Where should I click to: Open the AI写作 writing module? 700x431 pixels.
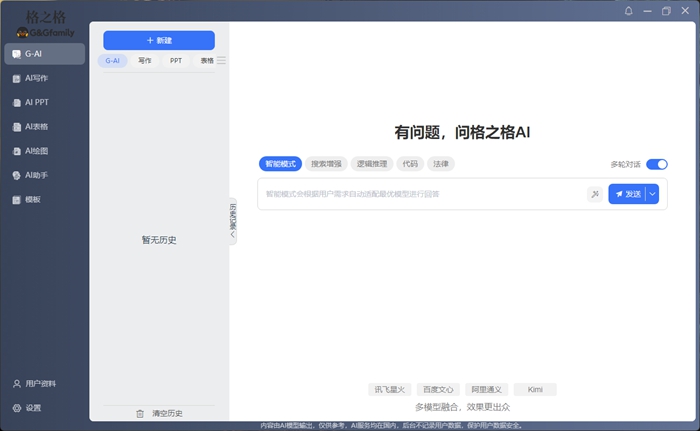30,78
